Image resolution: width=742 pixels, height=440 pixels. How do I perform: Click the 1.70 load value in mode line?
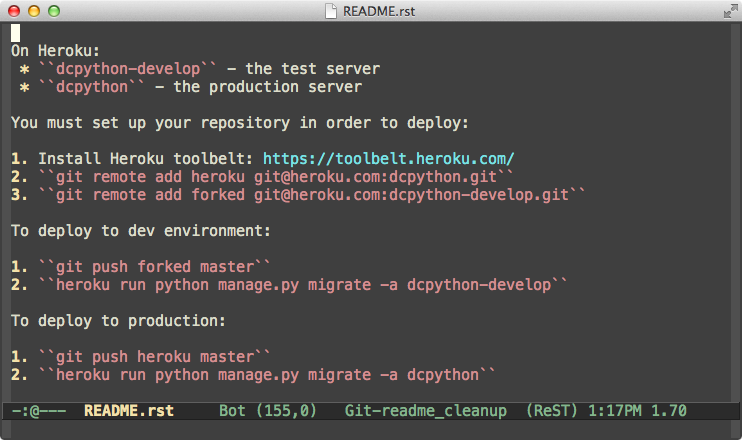[669, 411]
